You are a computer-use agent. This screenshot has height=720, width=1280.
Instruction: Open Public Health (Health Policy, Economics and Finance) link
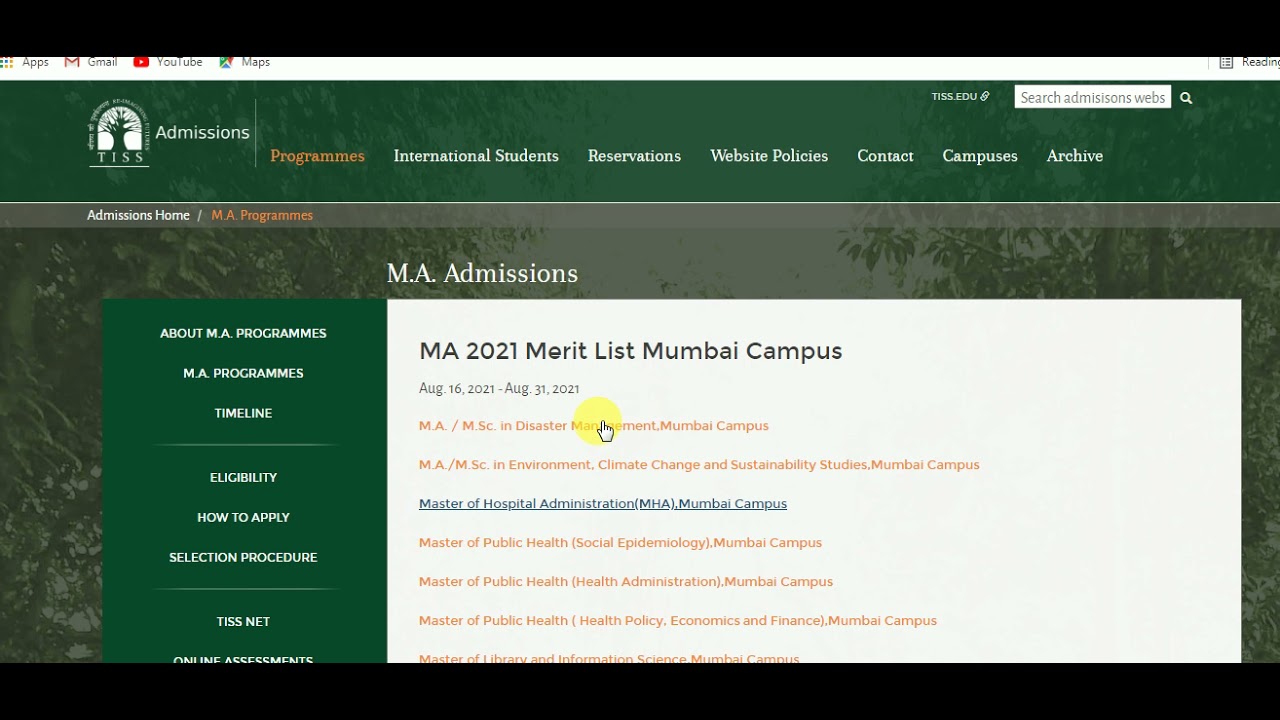click(678, 621)
